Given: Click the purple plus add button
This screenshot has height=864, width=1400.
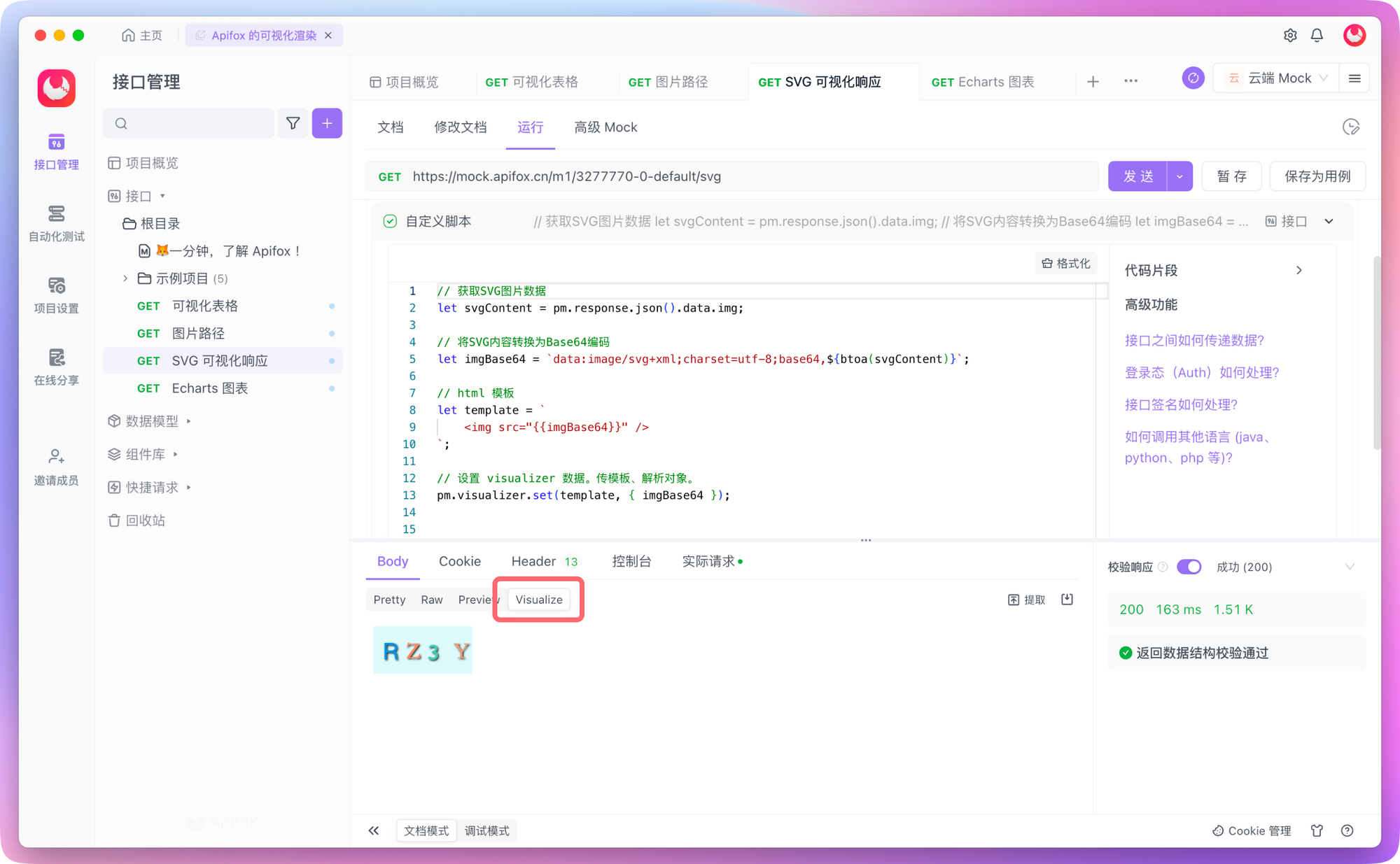Looking at the screenshot, I should tap(327, 123).
